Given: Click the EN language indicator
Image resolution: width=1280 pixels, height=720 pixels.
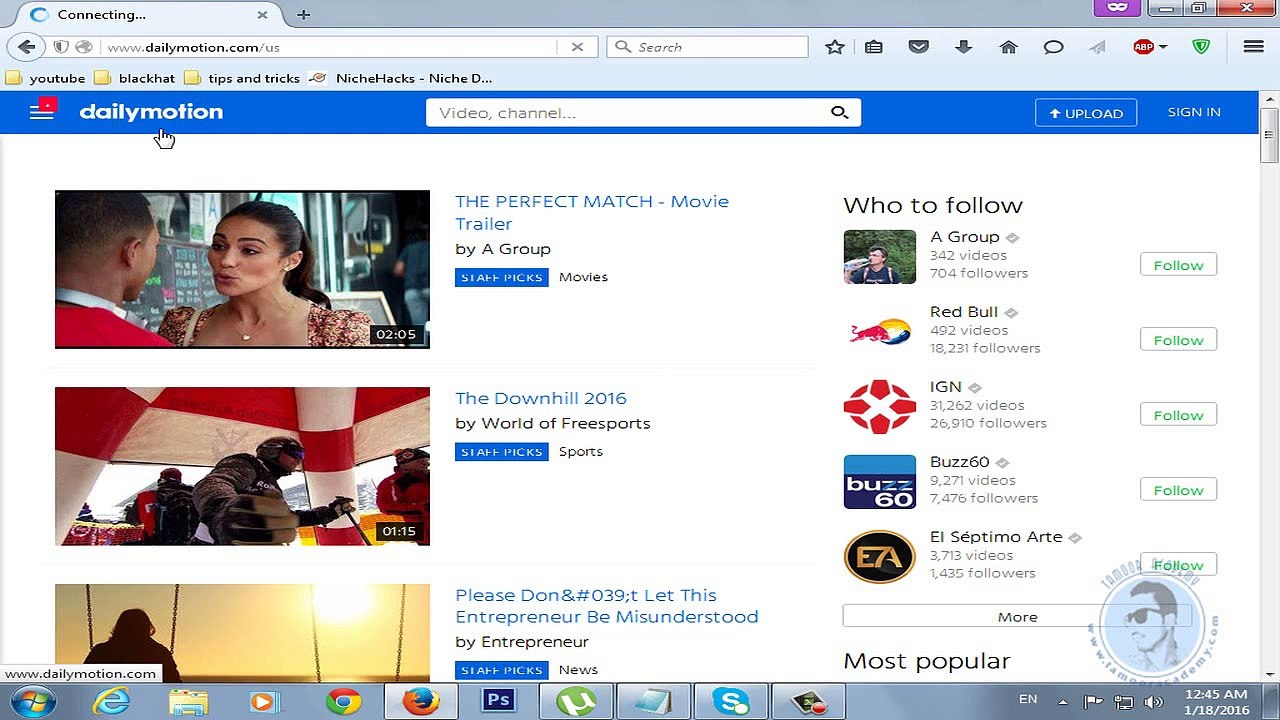Looking at the screenshot, I should [1028, 700].
